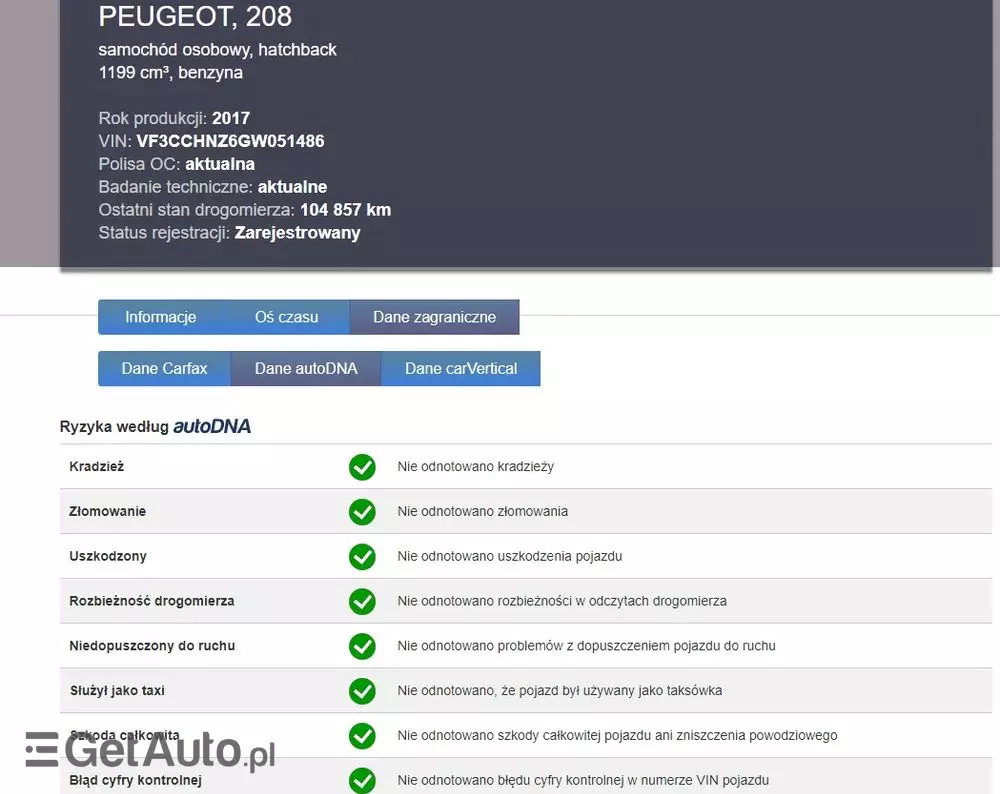The height and width of the screenshot is (794, 1000).
Task: Click the green checkmark beside Złomowanie
Action: pos(362,512)
